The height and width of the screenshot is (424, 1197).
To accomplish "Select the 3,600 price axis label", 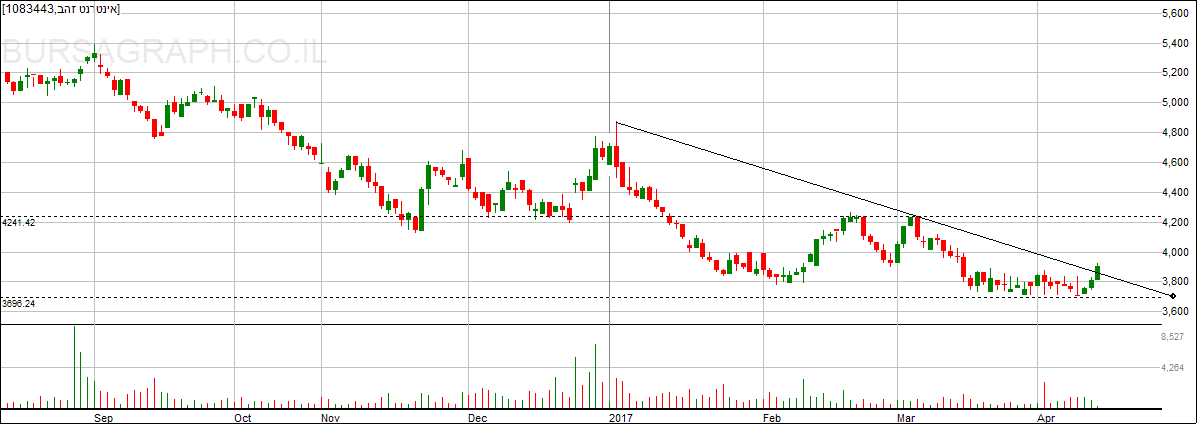I will coord(1176,312).
